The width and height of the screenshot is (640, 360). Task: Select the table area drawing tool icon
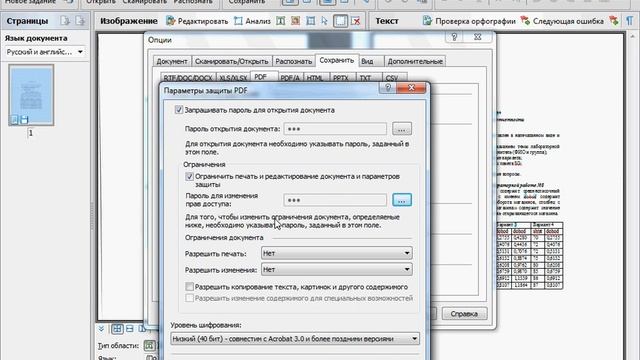[311, 21]
